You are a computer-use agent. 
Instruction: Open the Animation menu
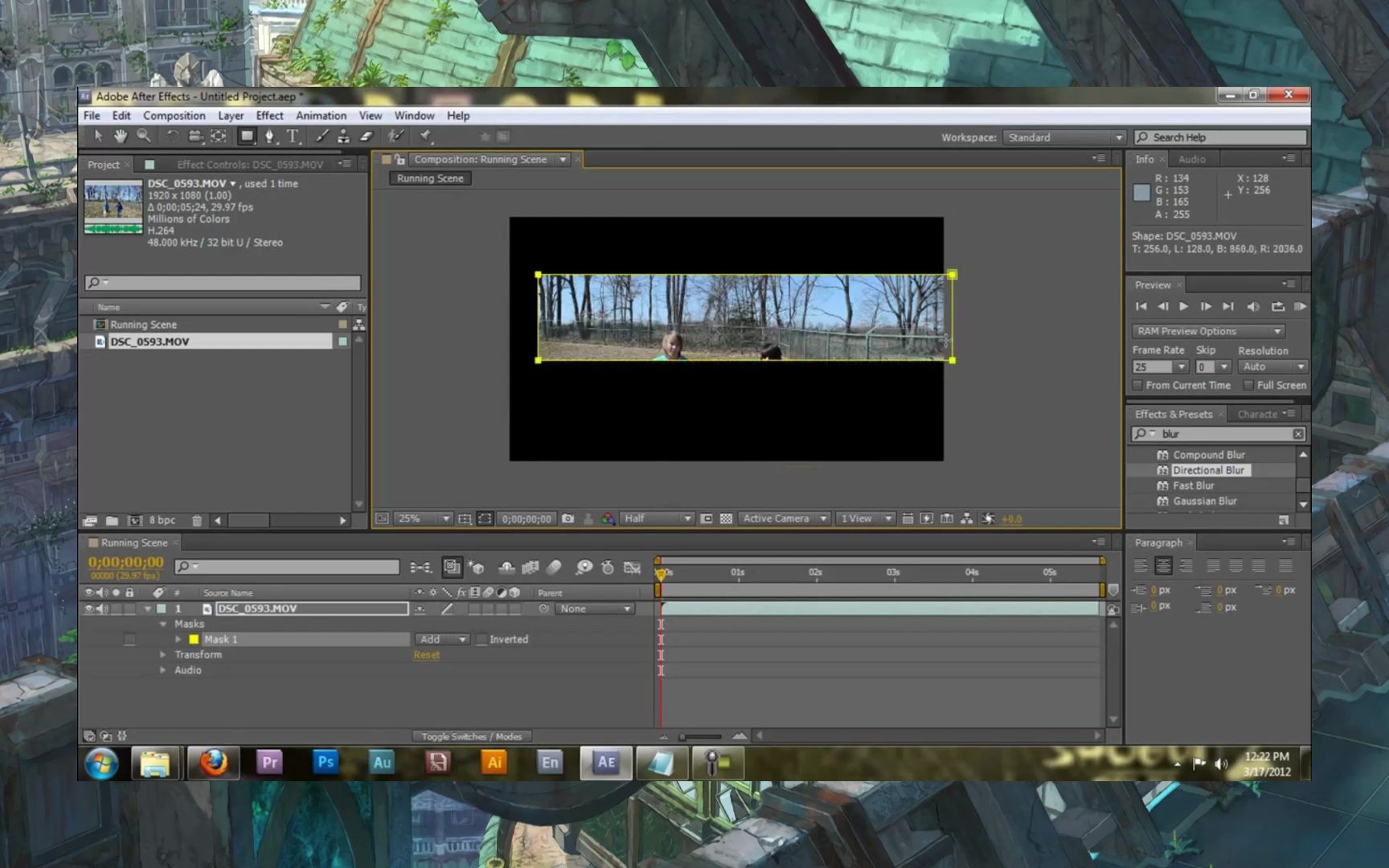coord(321,116)
